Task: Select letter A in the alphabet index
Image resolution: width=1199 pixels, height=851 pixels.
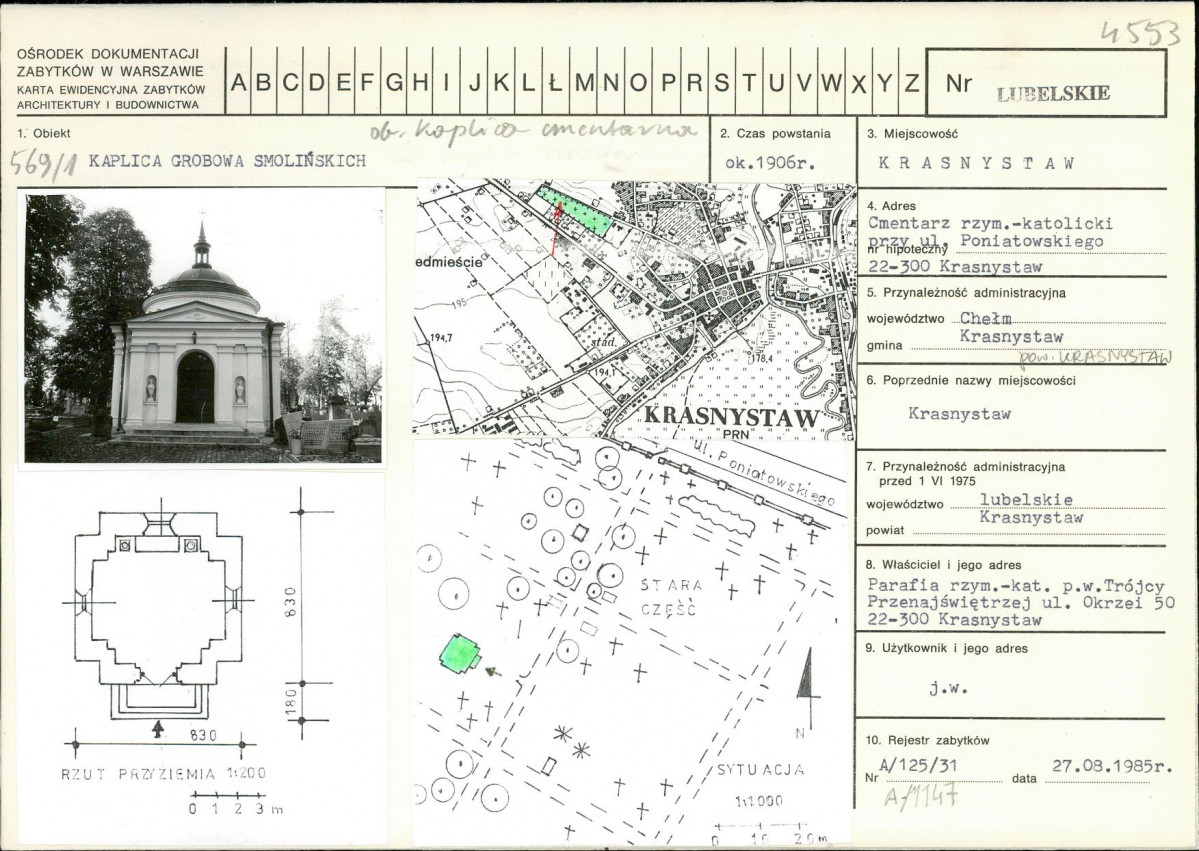Action: tap(239, 82)
